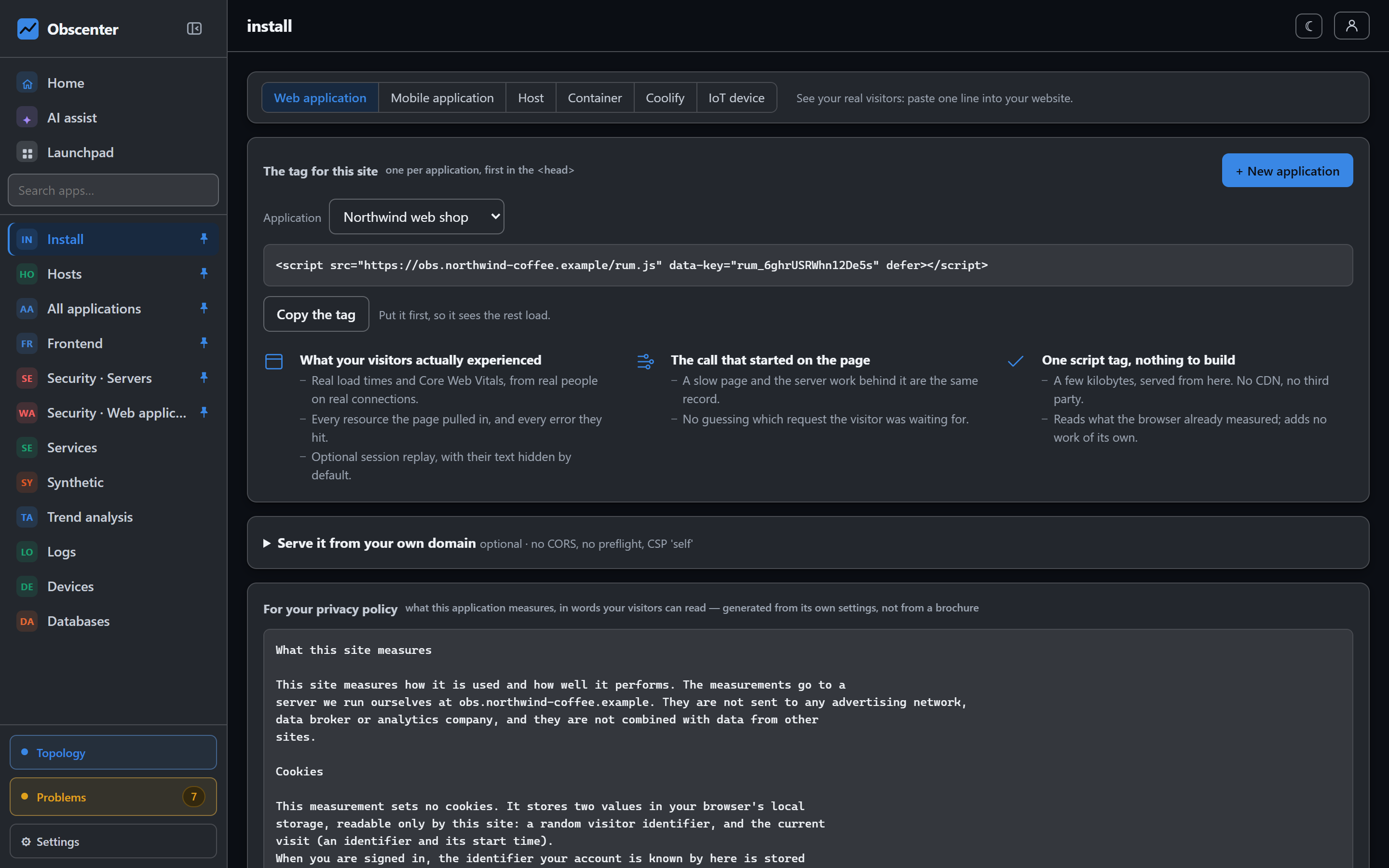Viewport: 1389px width, 868px height.
Task: Click Copy the tag button
Action: point(316,314)
